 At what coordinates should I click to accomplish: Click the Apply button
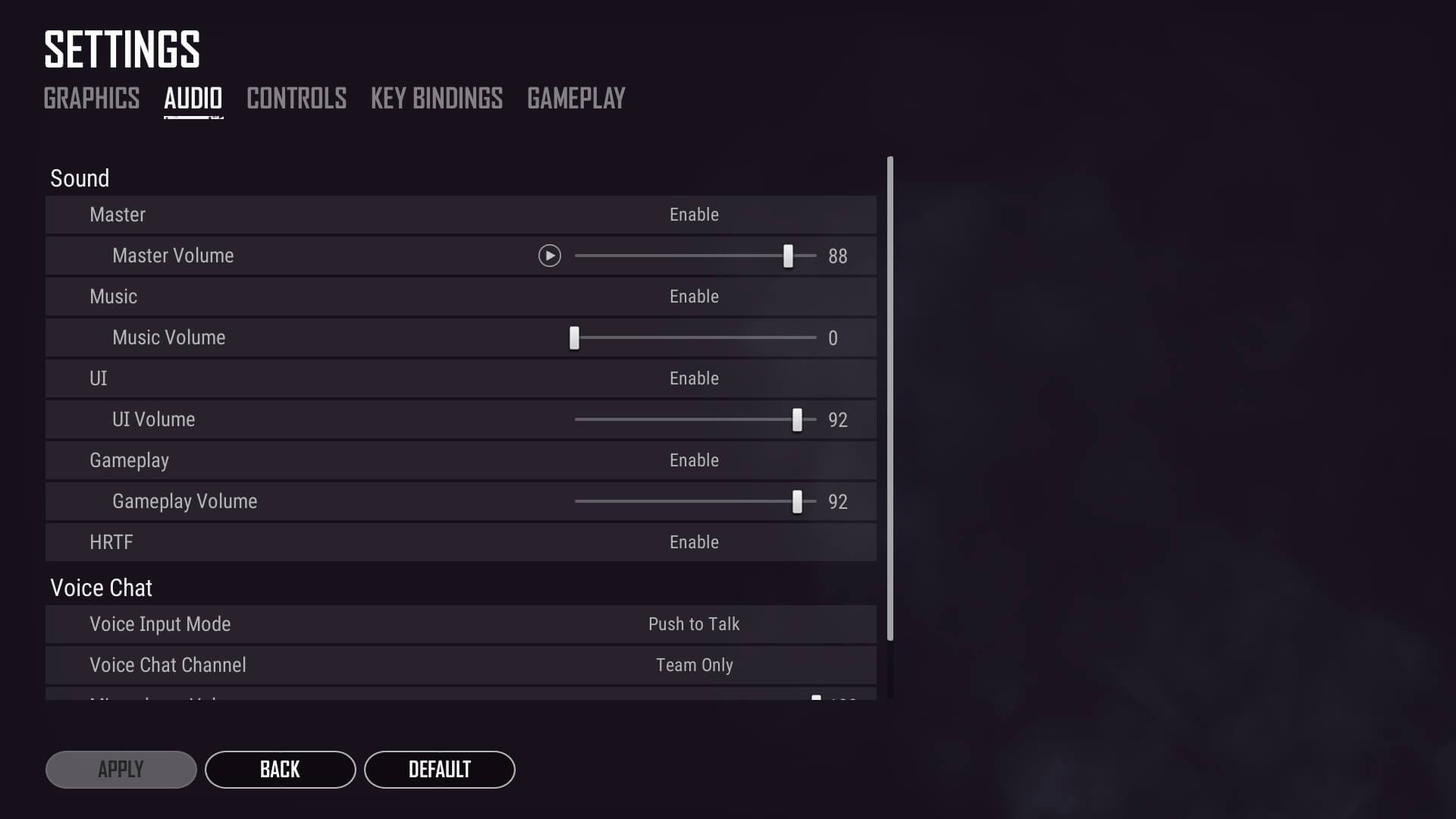tap(120, 769)
